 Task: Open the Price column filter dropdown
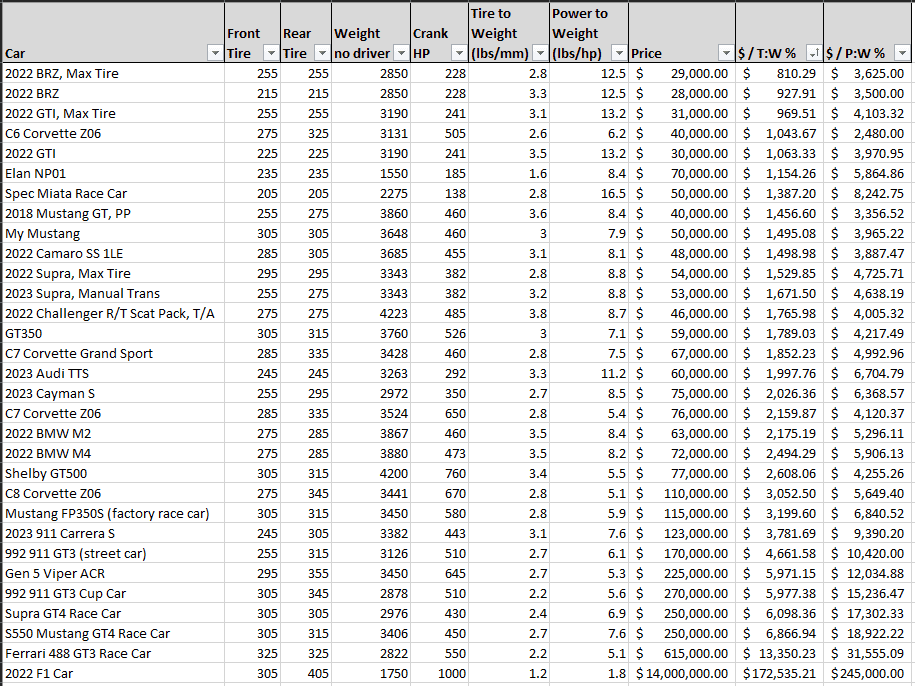727,53
